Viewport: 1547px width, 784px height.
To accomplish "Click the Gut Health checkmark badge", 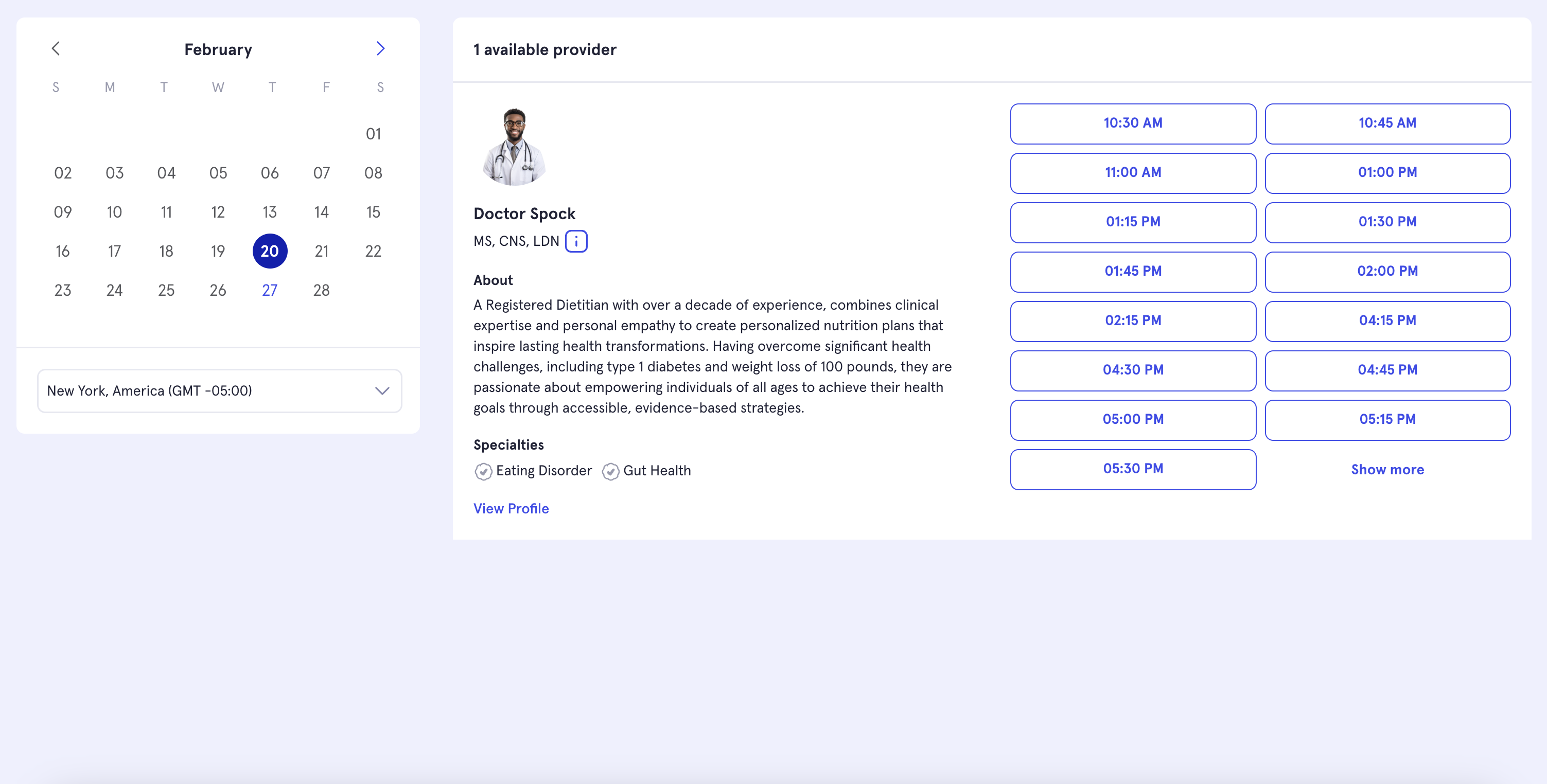I will pyautogui.click(x=610, y=471).
